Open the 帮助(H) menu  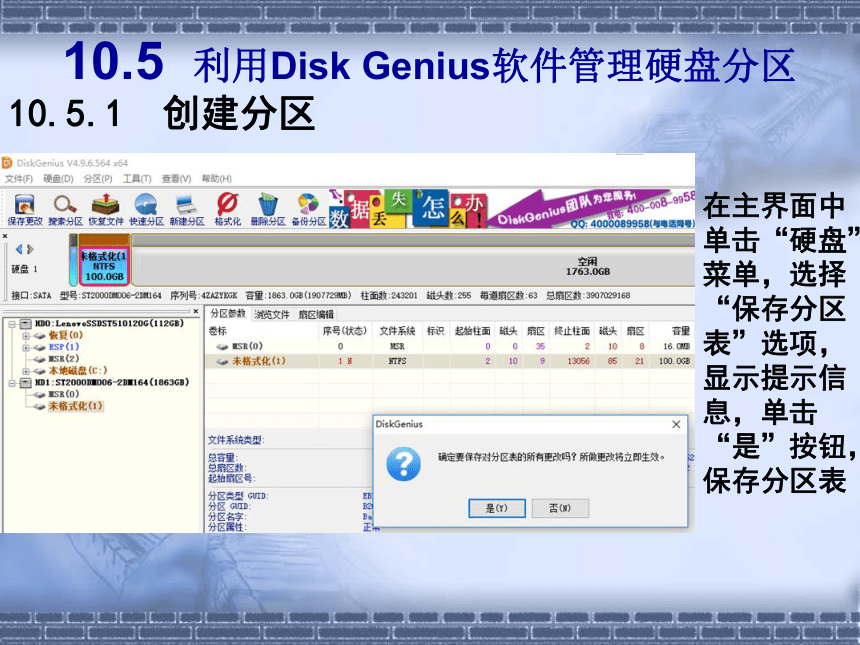(x=216, y=179)
